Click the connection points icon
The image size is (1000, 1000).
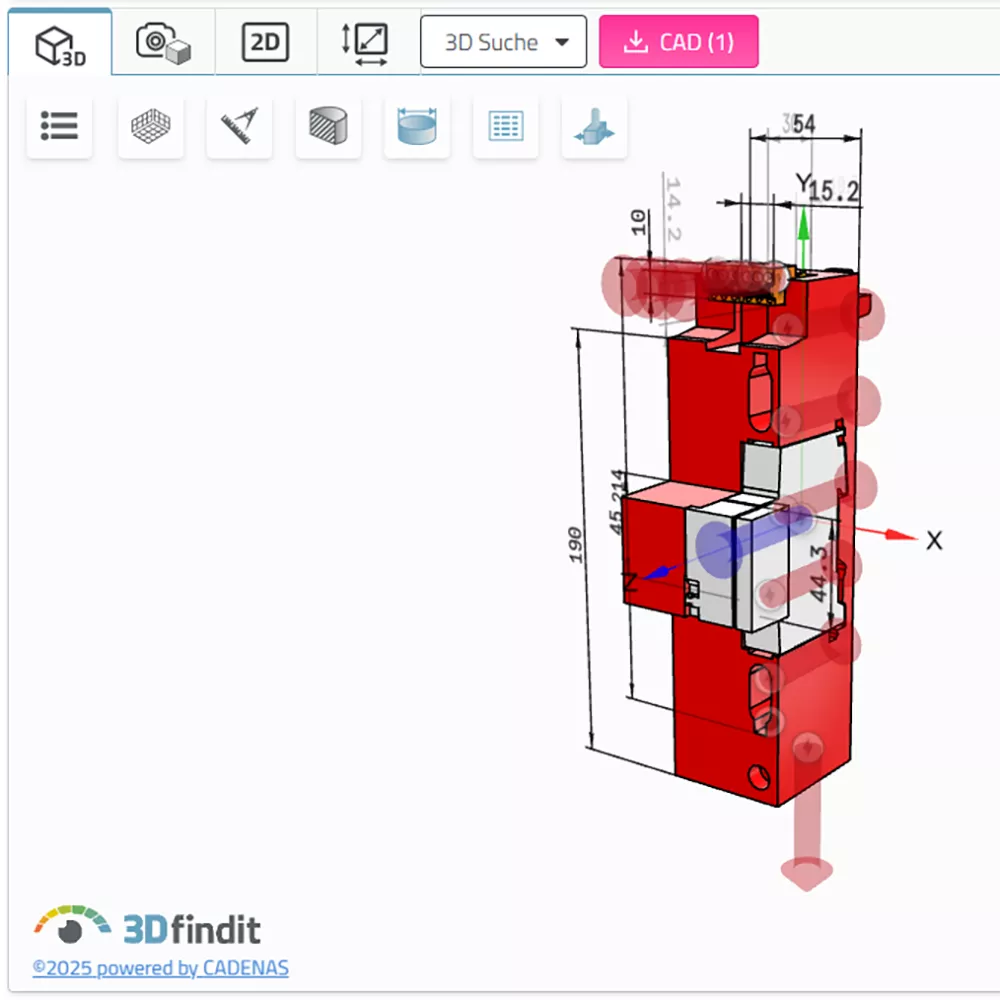[594, 126]
